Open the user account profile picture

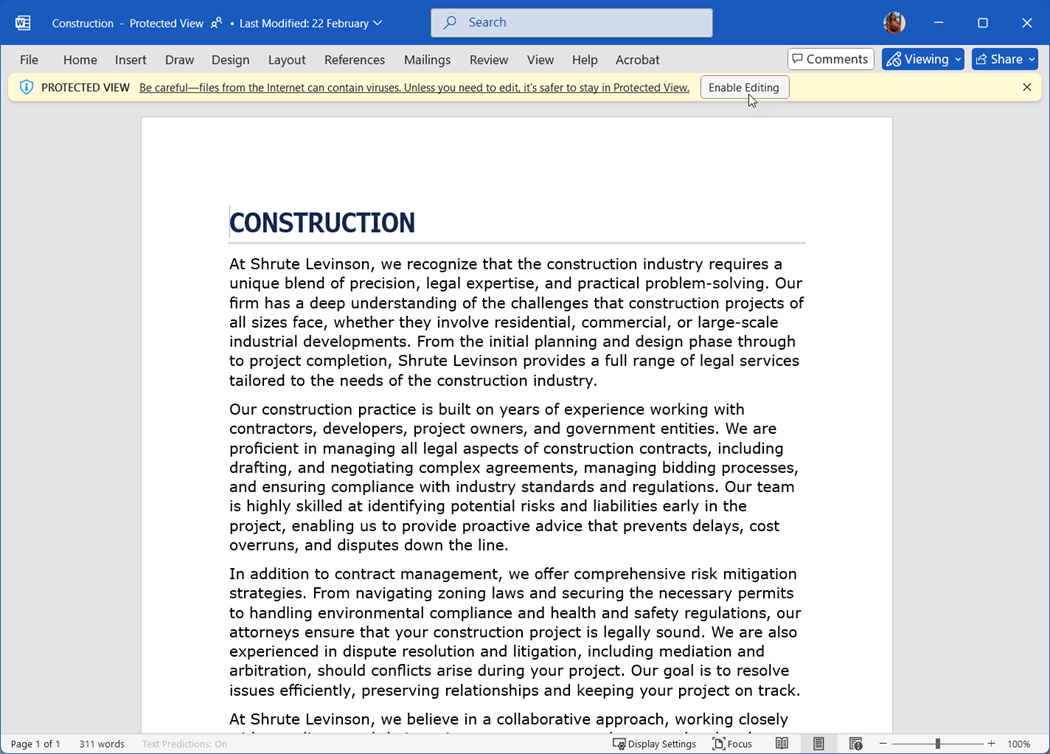coord(894,22)
